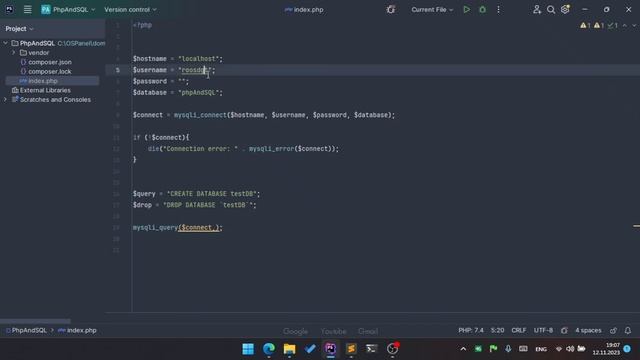The height and width of the screenshot is (360, 640).
Task: Start debugging with the green bug icon
Action: pos(482,9)
